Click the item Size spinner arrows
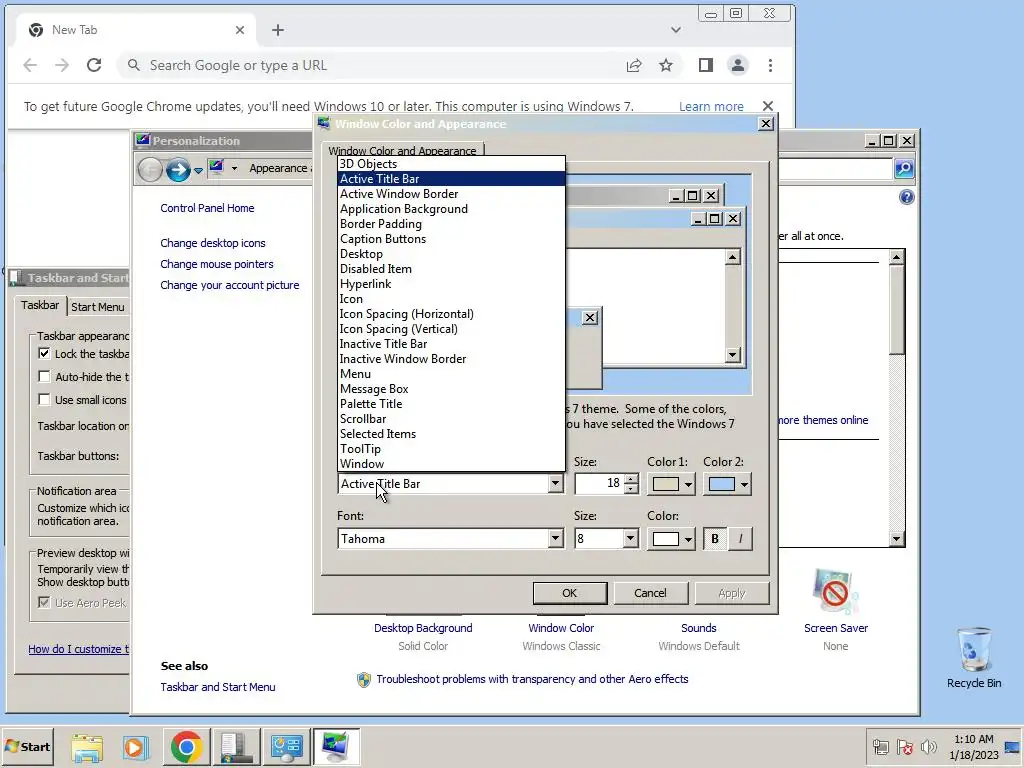 [631, 484]
